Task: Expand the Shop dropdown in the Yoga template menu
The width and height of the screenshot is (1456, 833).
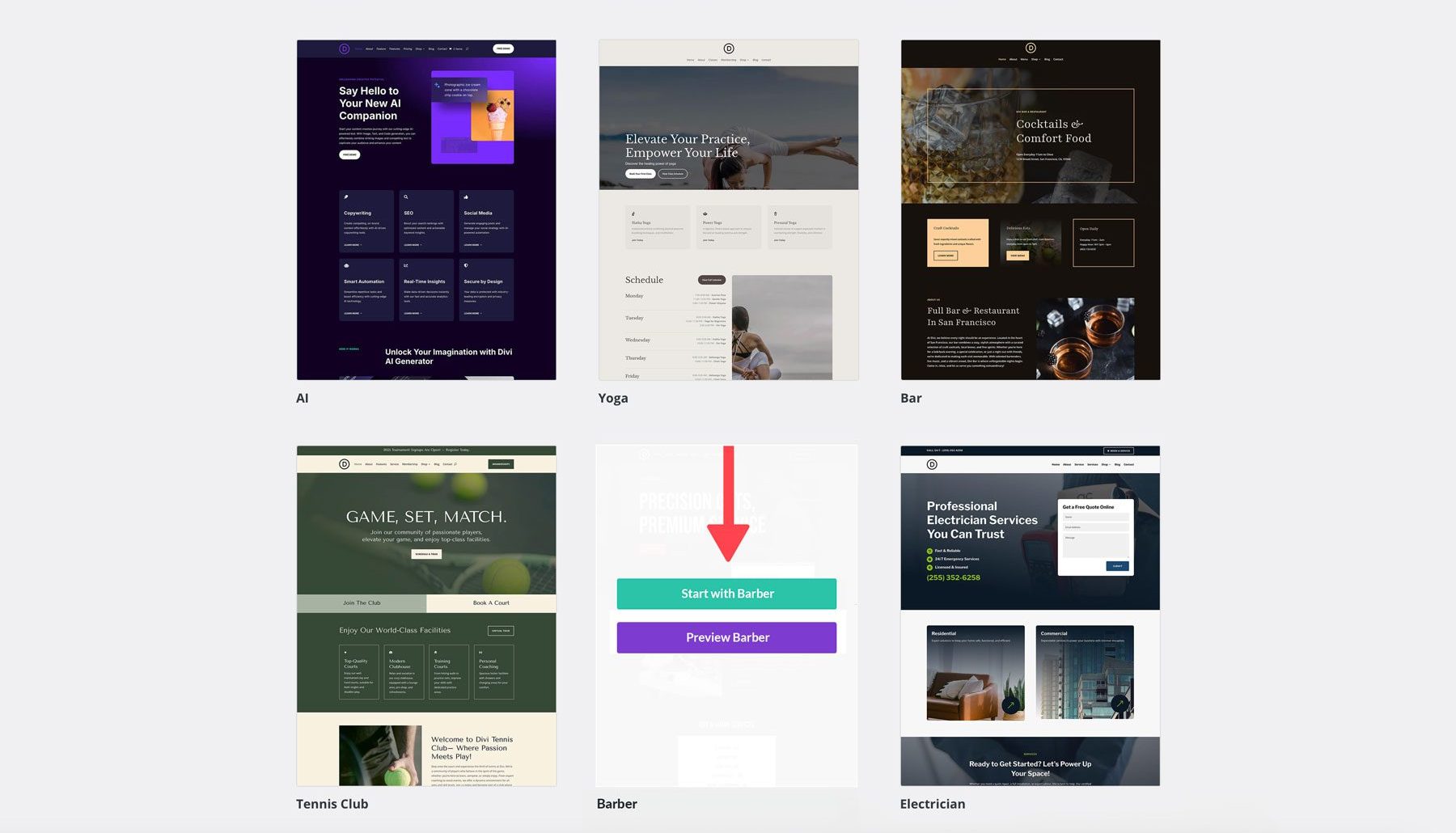Action: pos(744,60)
